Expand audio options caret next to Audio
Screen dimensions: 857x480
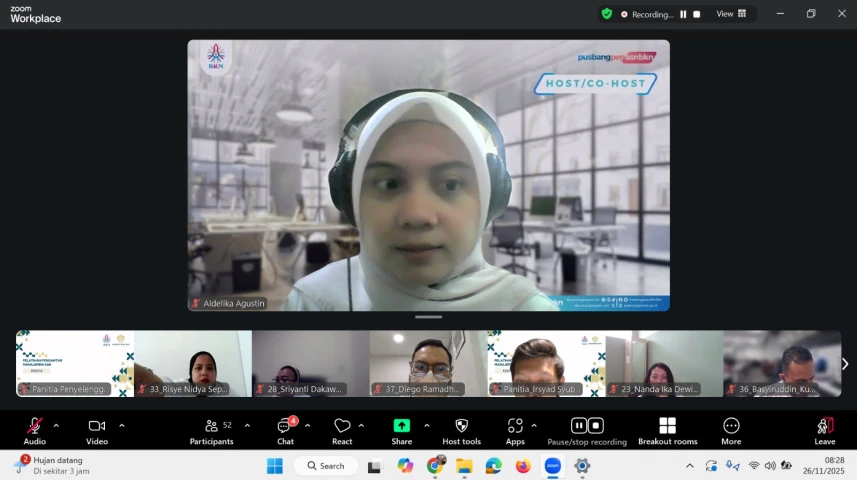tap(56, 426)
